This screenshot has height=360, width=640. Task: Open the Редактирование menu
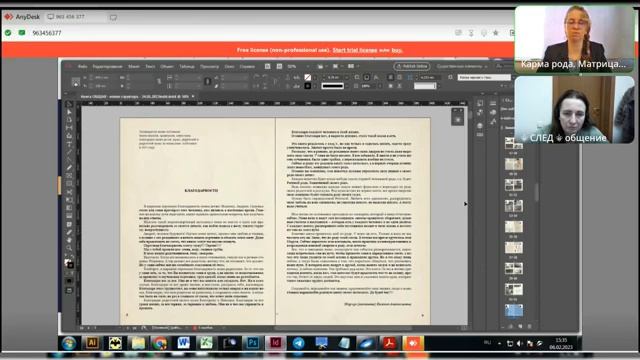click(x=107, y=67)
